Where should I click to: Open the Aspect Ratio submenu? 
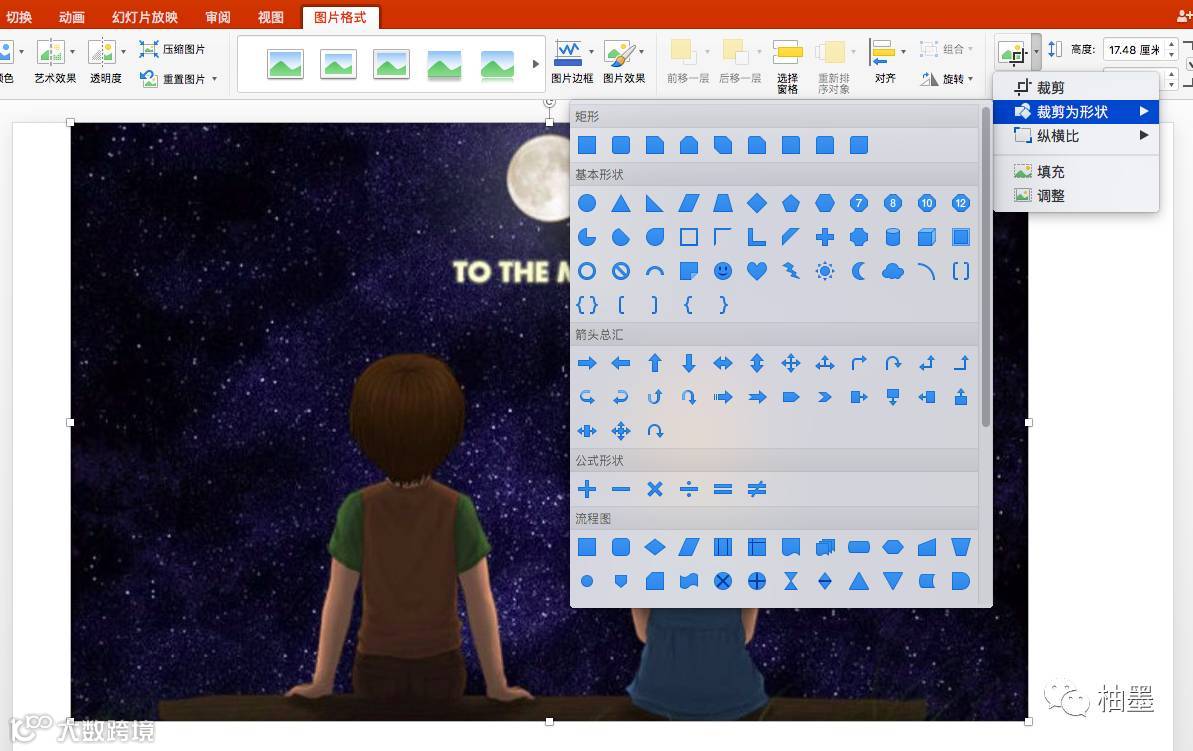1076,136
